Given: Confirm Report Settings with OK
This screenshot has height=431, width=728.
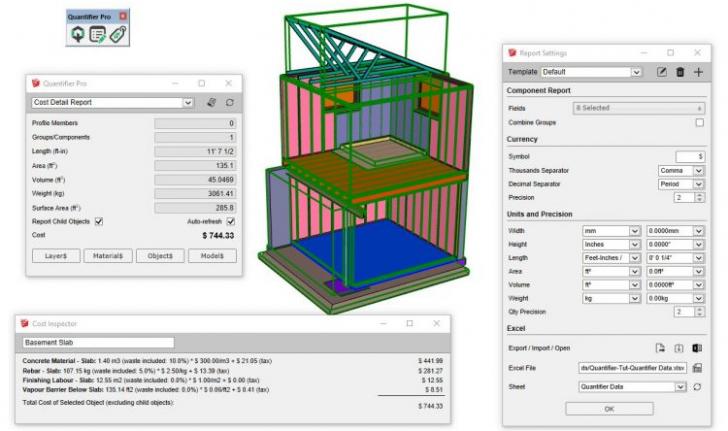Looking at the screenshot, I should pyautogui.click(x=609, y=409).
